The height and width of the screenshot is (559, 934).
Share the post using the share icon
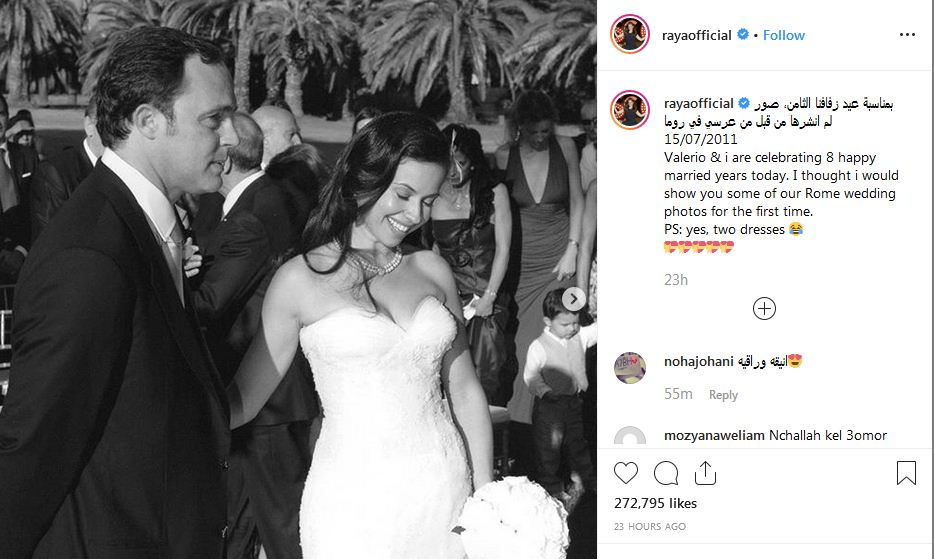(705, 473)
